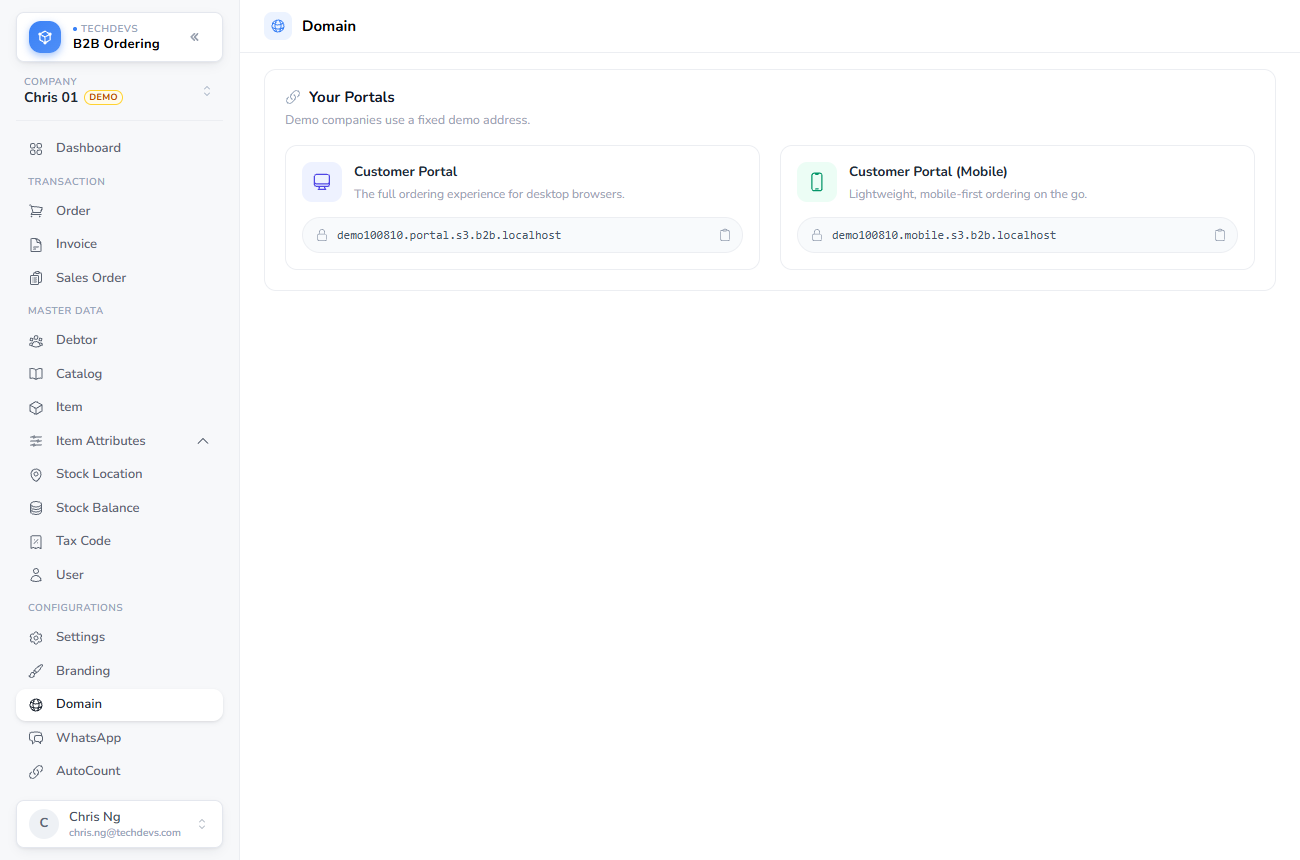This screenshot has width=1300, height=860.
Task: Click the Tax Code receipt icon
Action: pos(36,541)
